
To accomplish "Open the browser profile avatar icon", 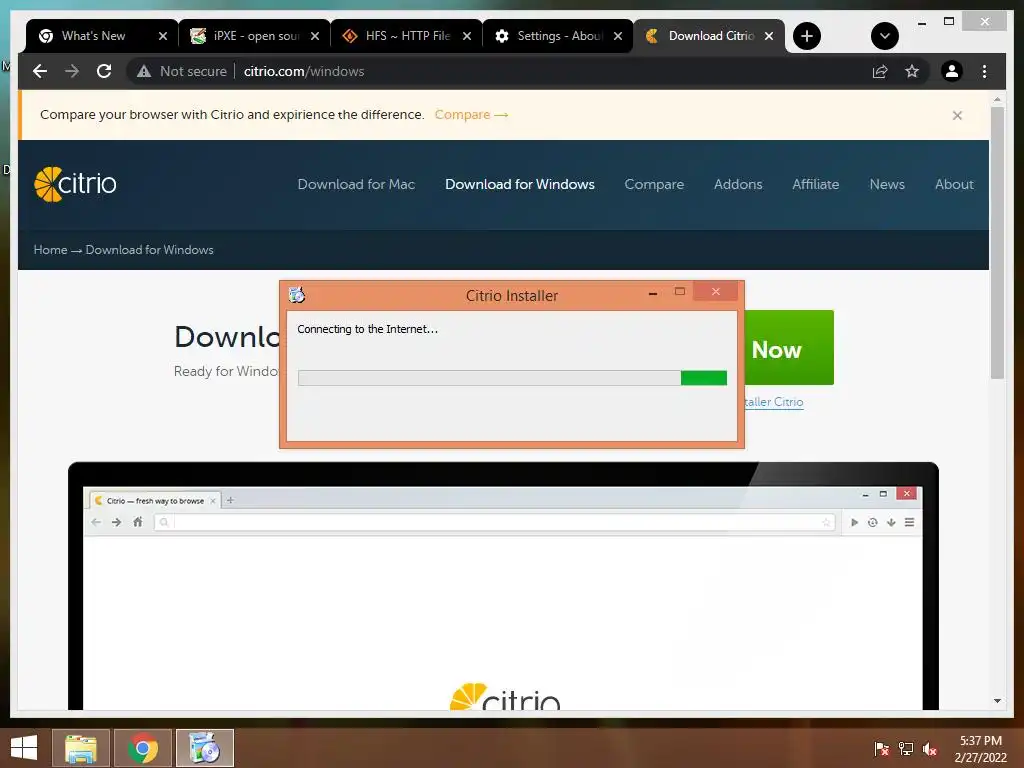I will coord(952,71).
